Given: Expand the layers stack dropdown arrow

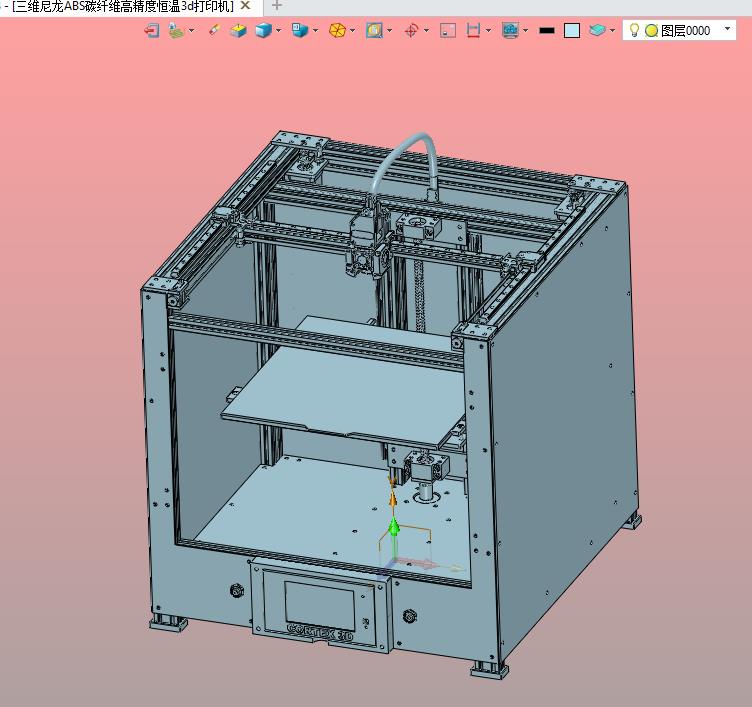Looking at the screenshot, I should (x=612, y=31).
